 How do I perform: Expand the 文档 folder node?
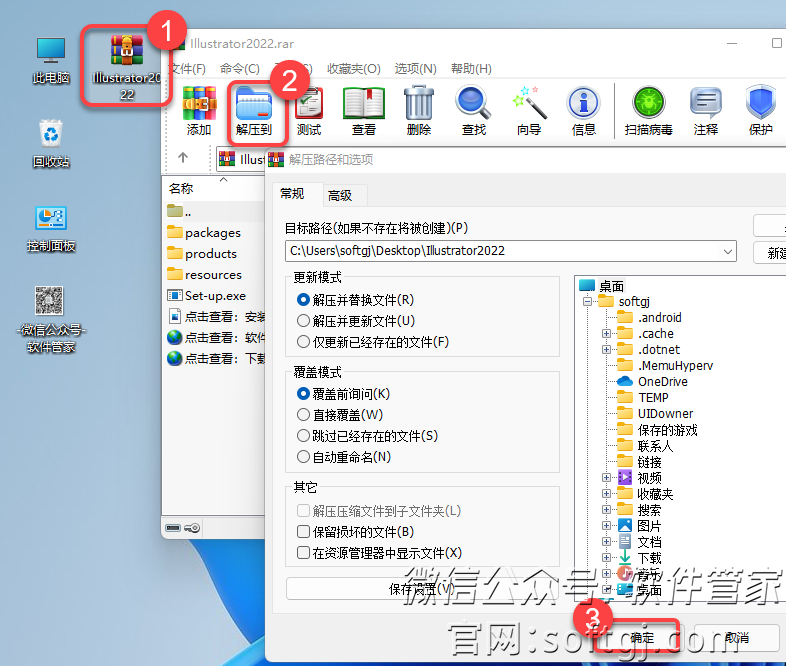click(x=607, y=542)
